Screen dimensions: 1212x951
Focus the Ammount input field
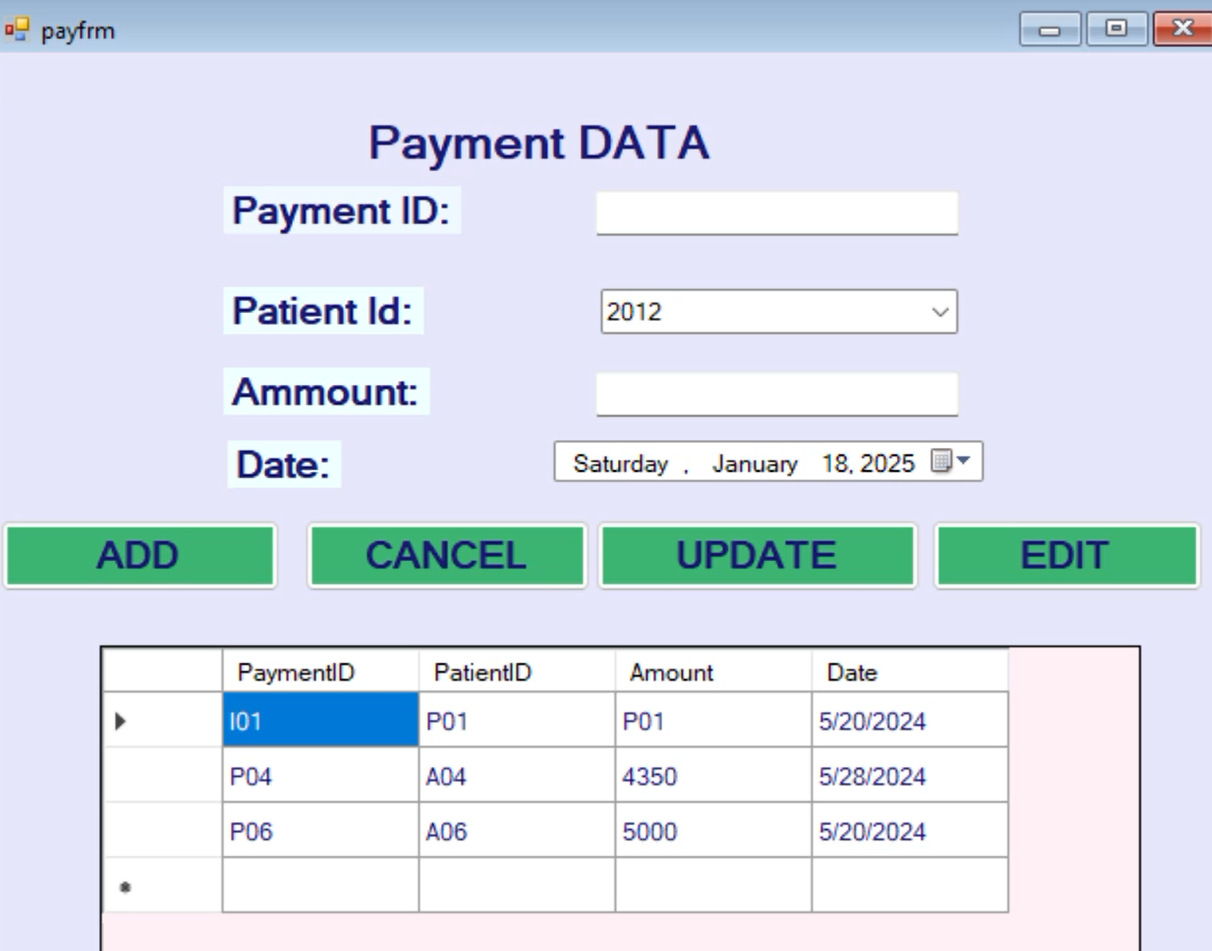click(777, 394)
